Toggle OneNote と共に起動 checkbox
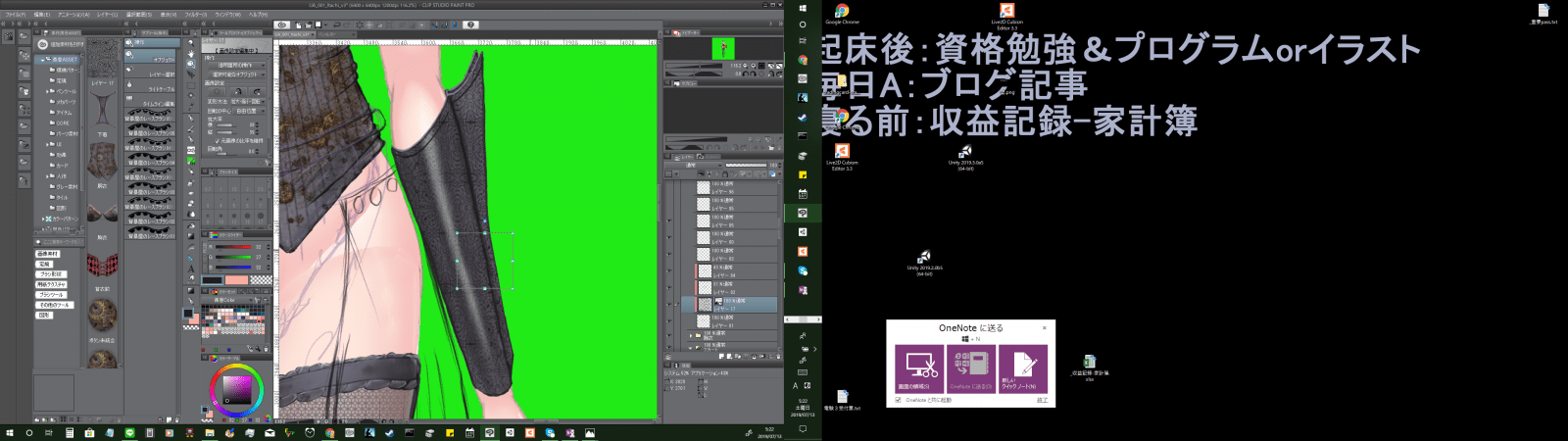1568x441 pixels. pyautogui.click(x=898, y=400)
